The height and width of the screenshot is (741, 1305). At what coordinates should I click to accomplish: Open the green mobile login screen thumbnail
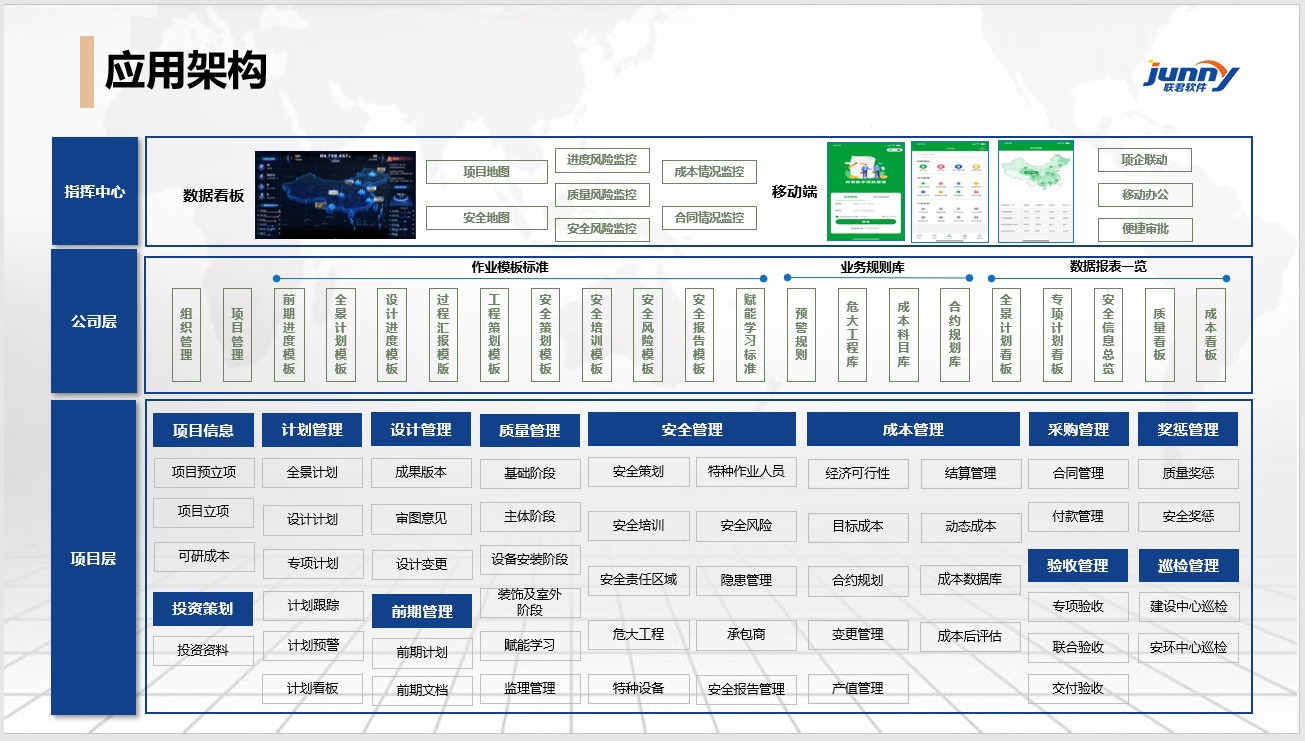865,192
